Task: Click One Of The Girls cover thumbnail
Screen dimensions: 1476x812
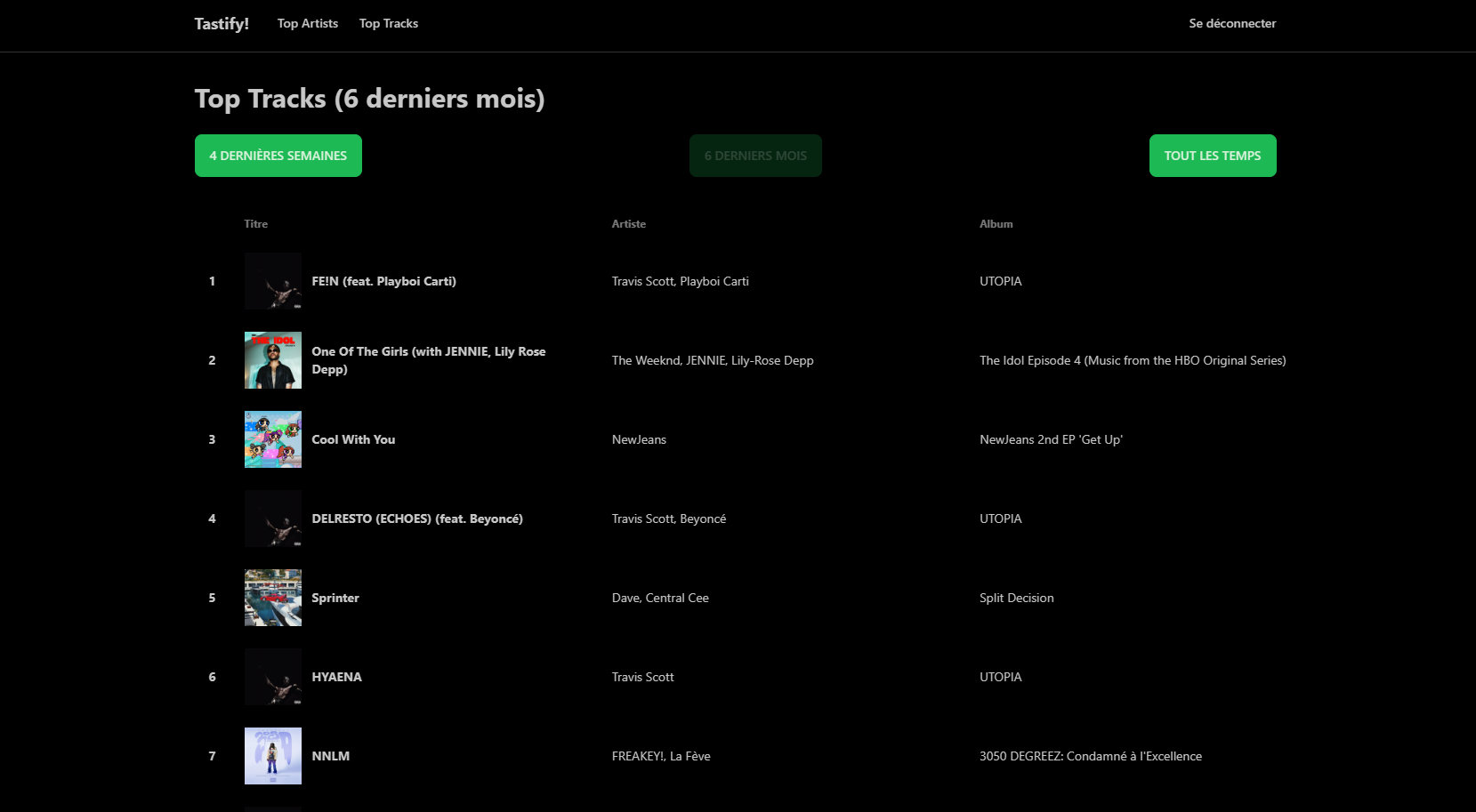Action: pyautogui.click(x=273, y=360)
